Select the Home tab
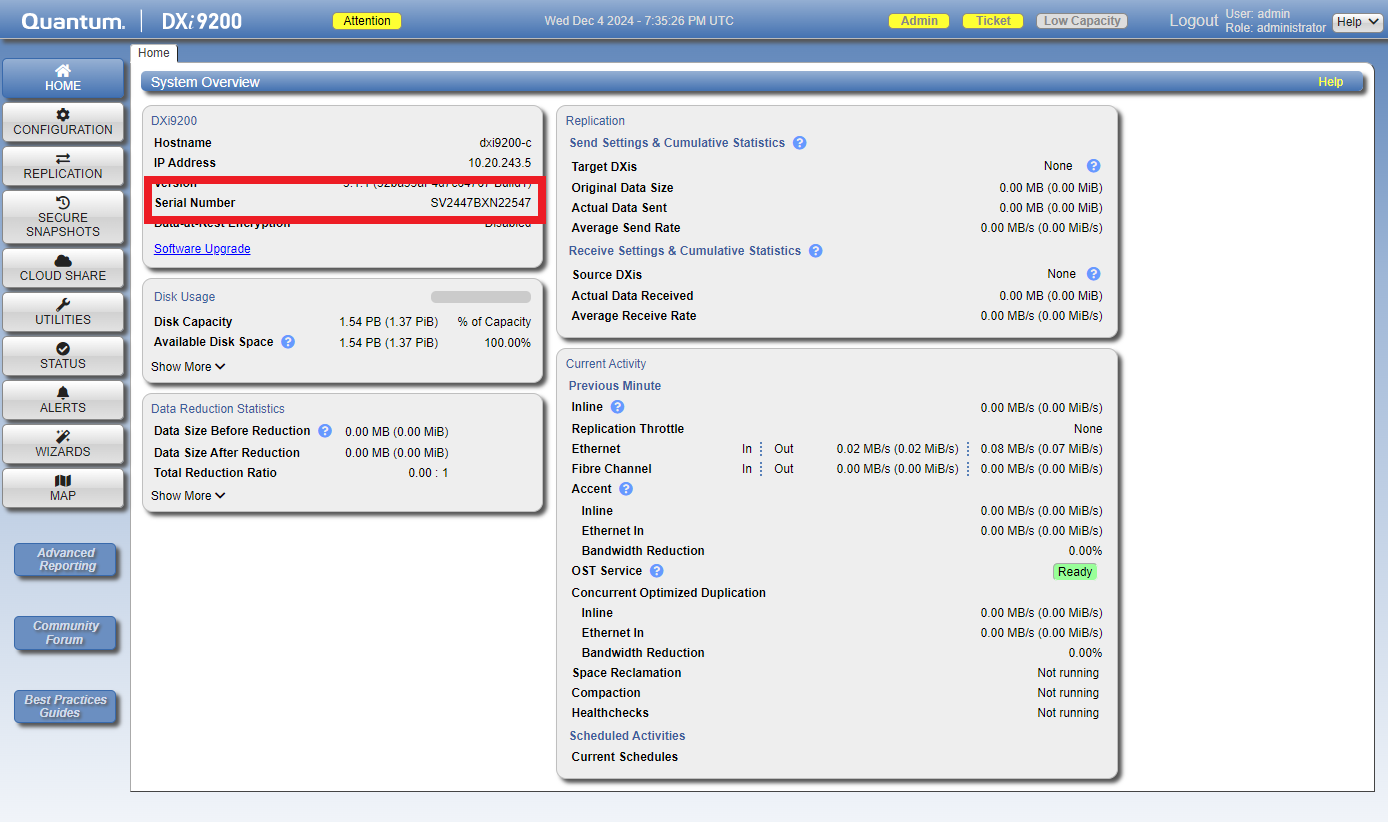Screen dimensions: 1388x822 pos(154,53)
